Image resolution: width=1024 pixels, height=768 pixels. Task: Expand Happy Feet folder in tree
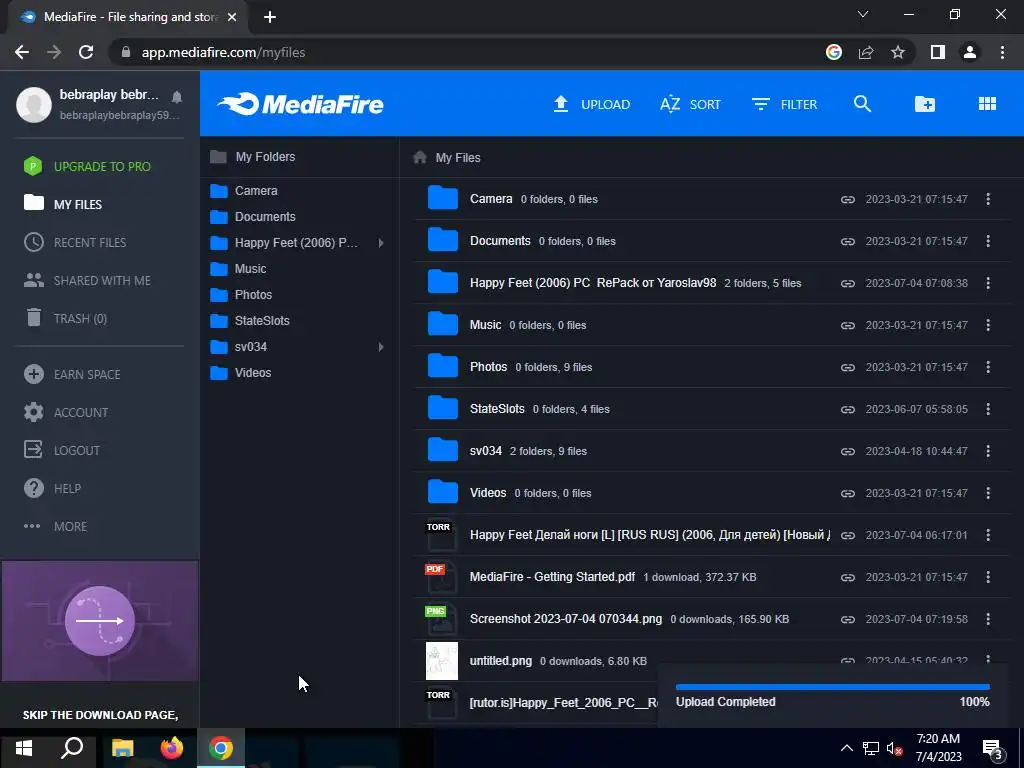tap(381, 243)
